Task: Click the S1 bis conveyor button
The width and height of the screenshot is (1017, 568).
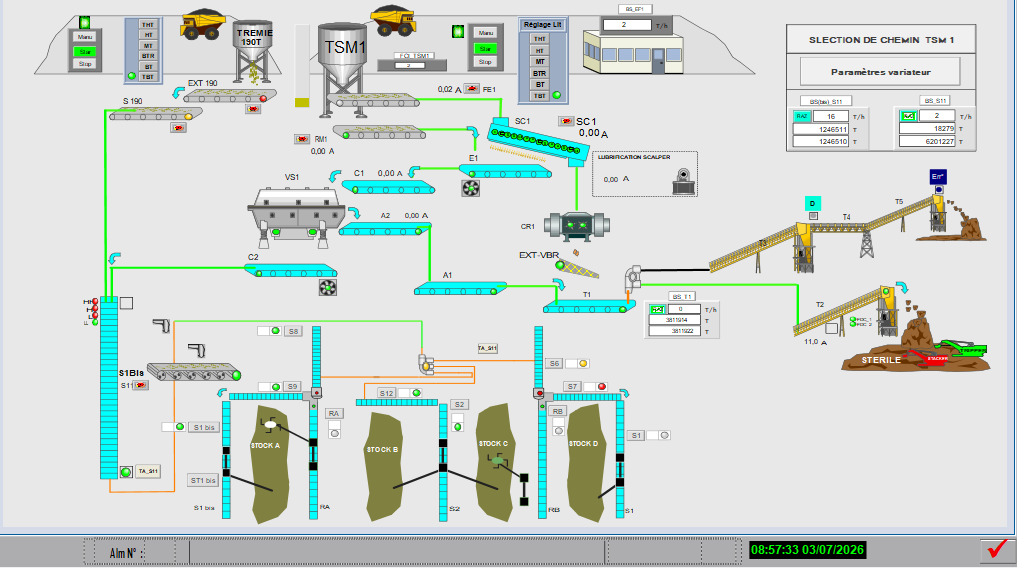Action: point(204,427)
